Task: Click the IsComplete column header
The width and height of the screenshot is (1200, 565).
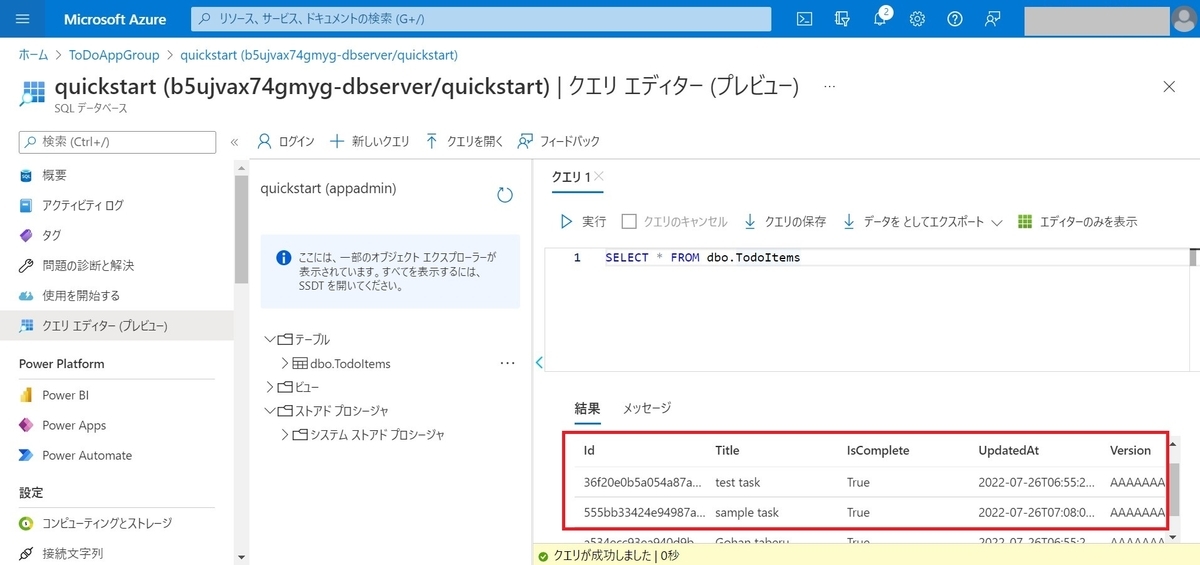Action: pos(878,451)
